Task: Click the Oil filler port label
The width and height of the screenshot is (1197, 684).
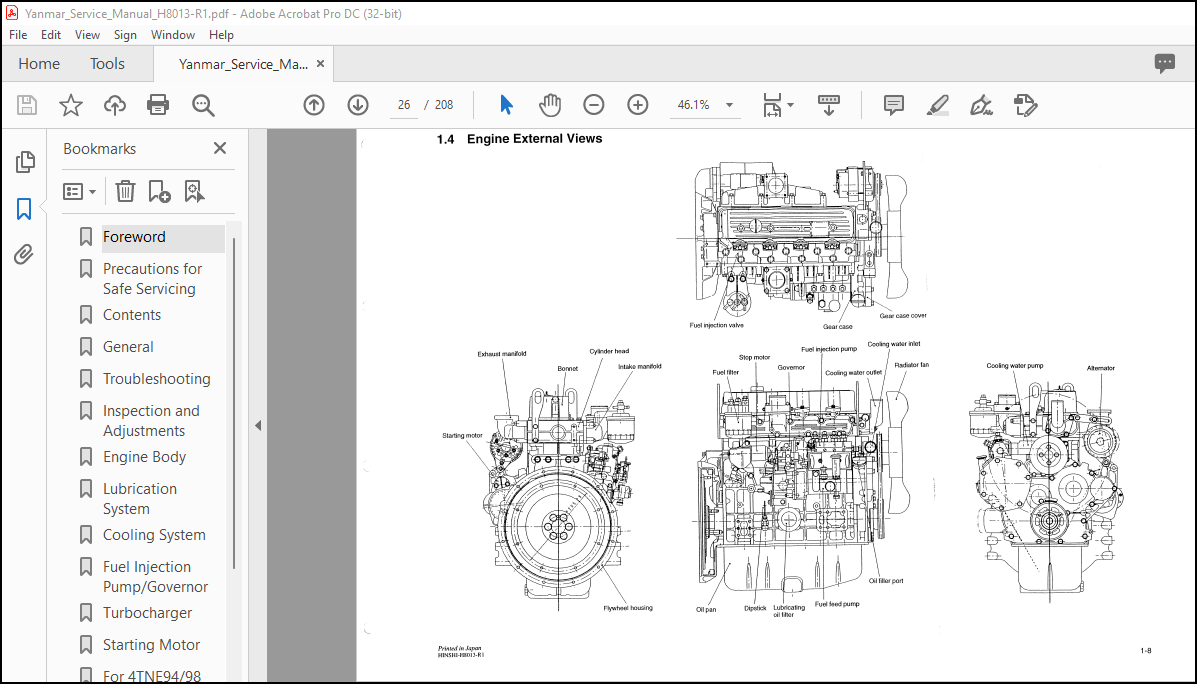Action: coord(886,581)
